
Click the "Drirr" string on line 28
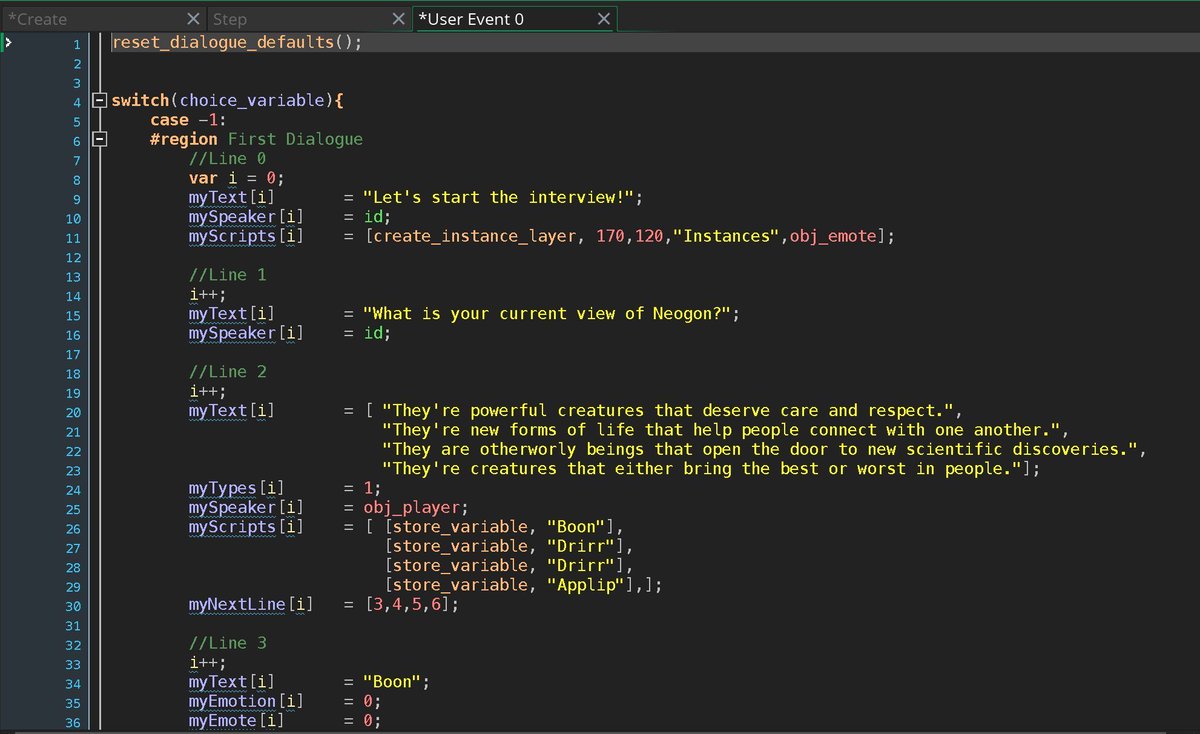(x=581, y=565)
